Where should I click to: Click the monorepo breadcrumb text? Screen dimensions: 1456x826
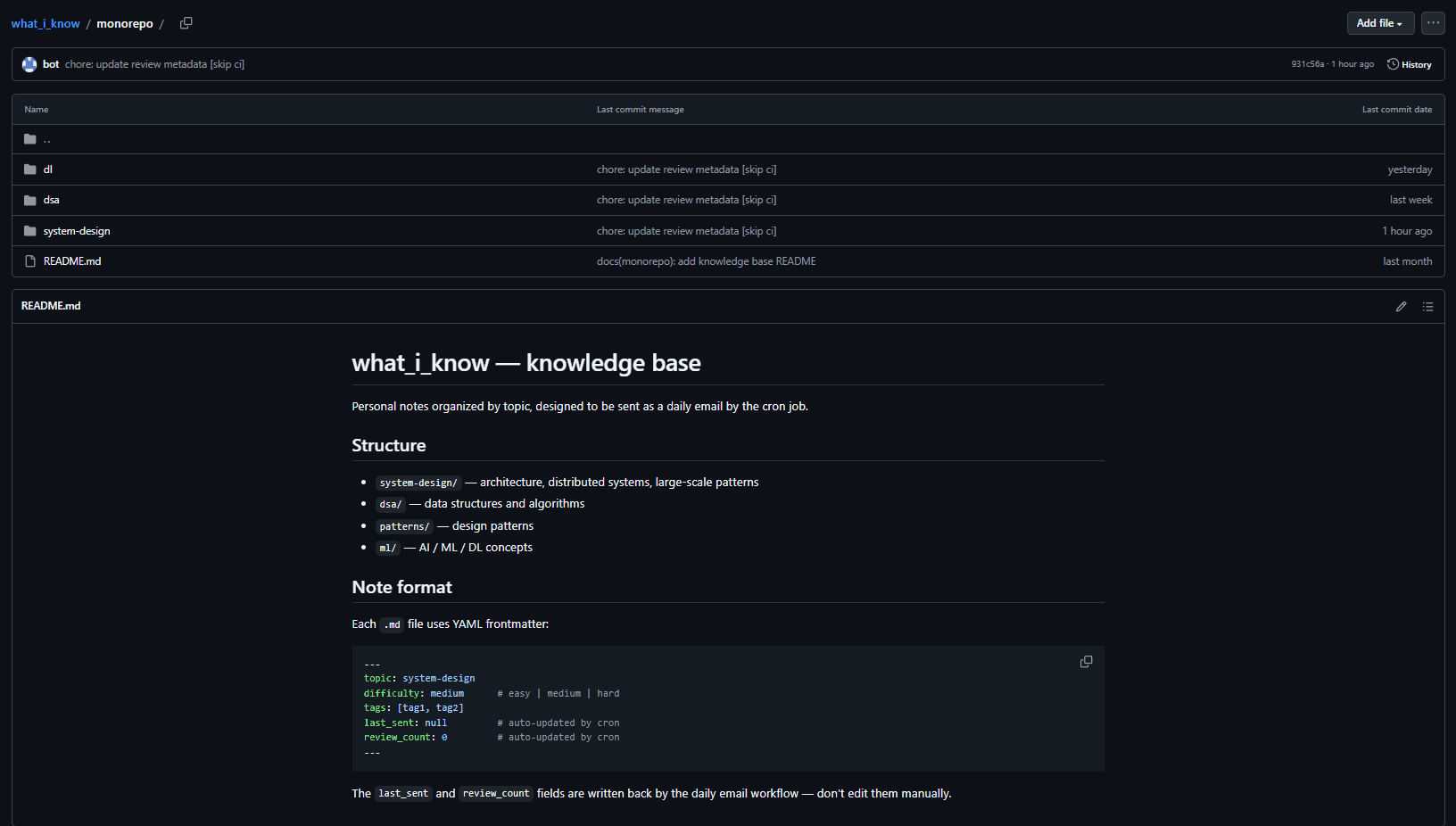tap(125, 24)
